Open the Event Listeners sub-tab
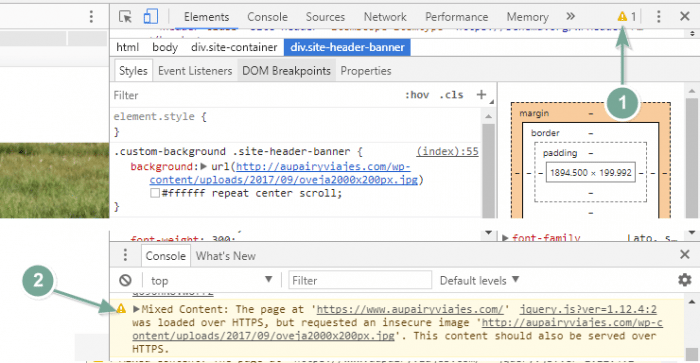This screenshot has height=363, width=700. click(x=195, y=71)
